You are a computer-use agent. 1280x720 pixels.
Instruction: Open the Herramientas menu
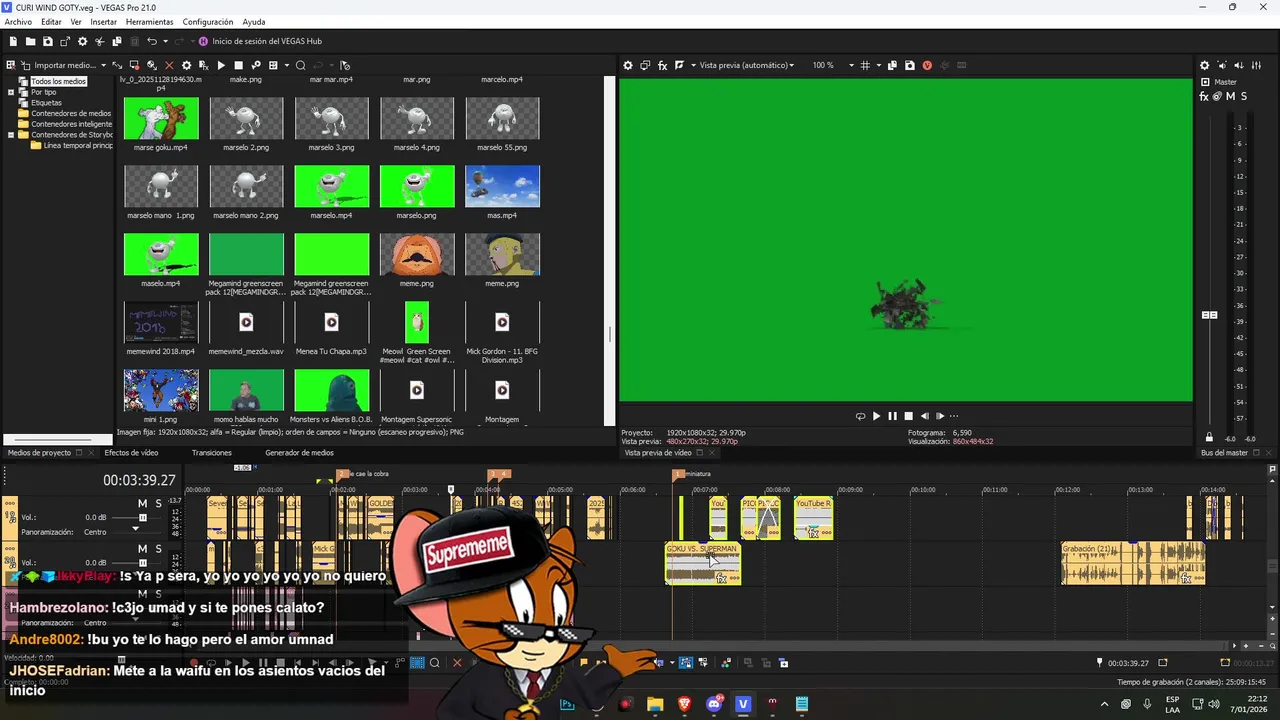tap(149, 22)
